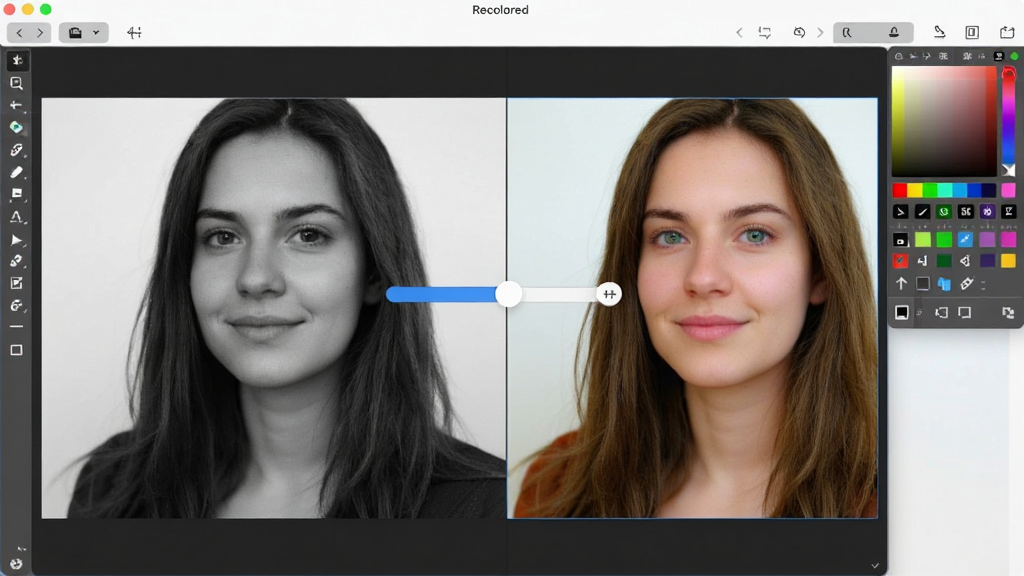Choose the orange-yellow swatch in palette grid

pos(1008,261)
